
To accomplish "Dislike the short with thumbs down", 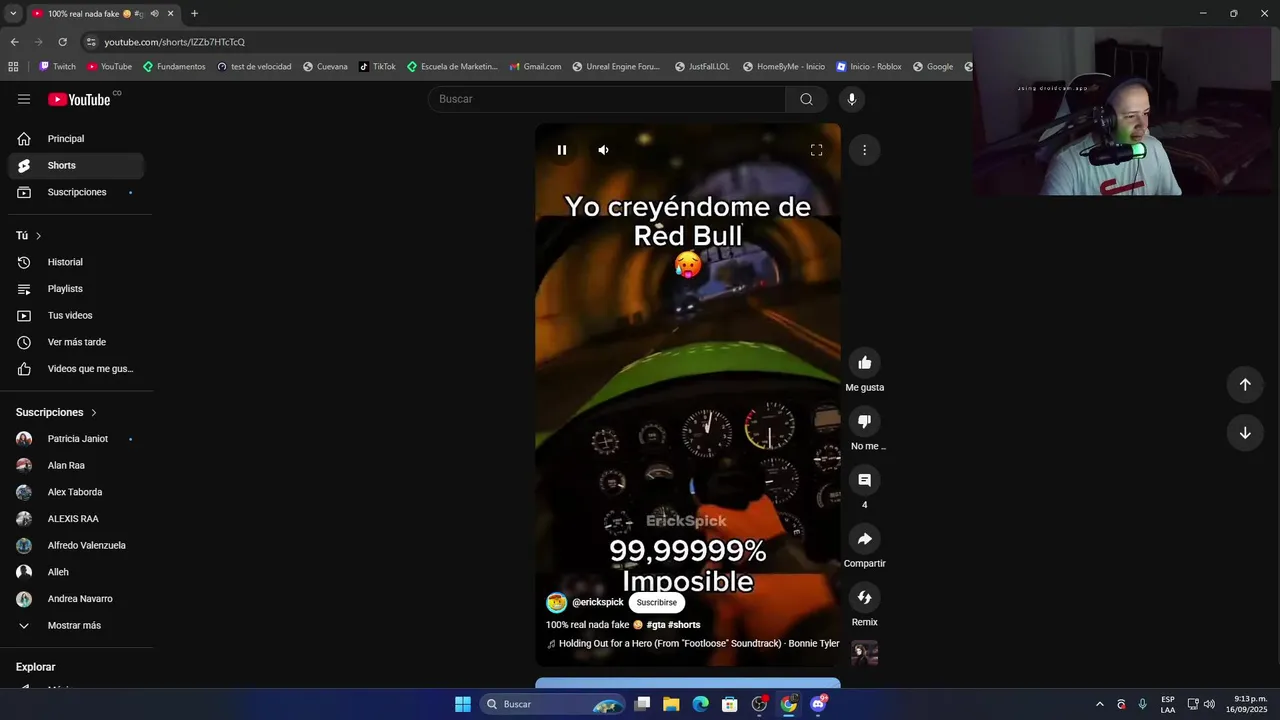I will tap(865, 421).
